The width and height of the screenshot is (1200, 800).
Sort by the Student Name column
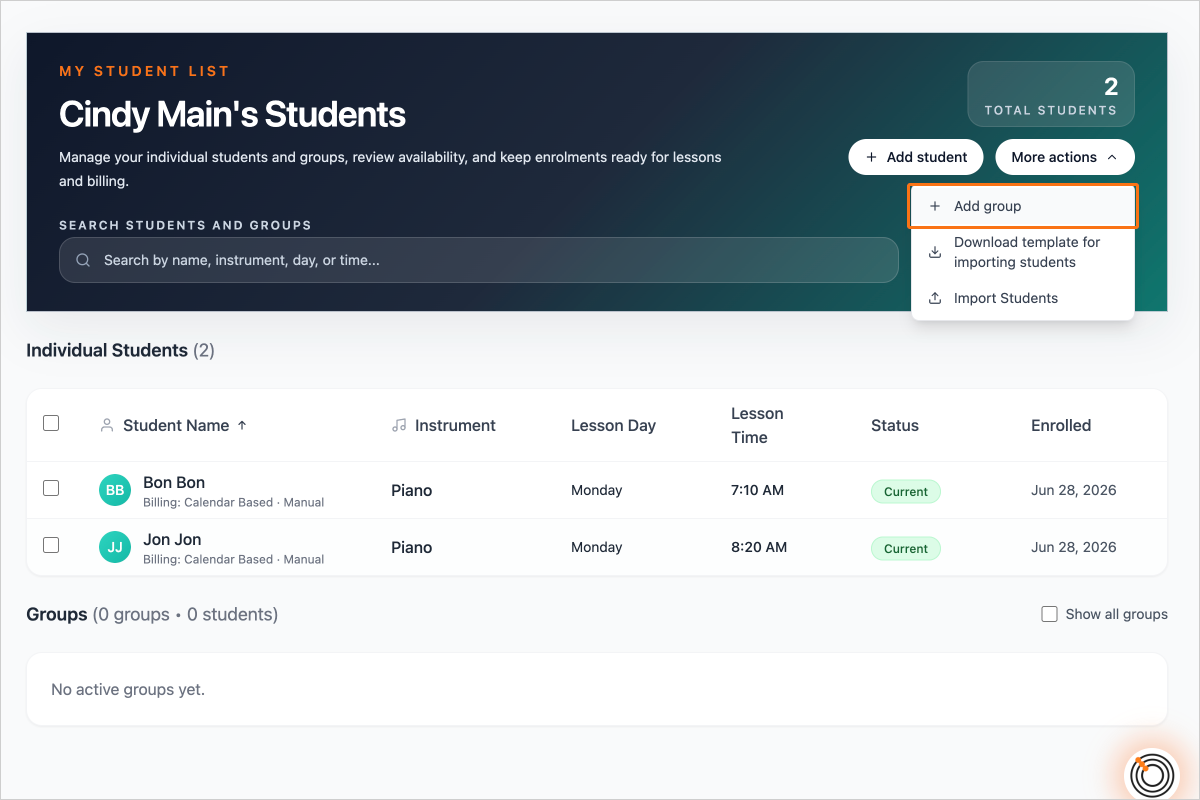176,425
